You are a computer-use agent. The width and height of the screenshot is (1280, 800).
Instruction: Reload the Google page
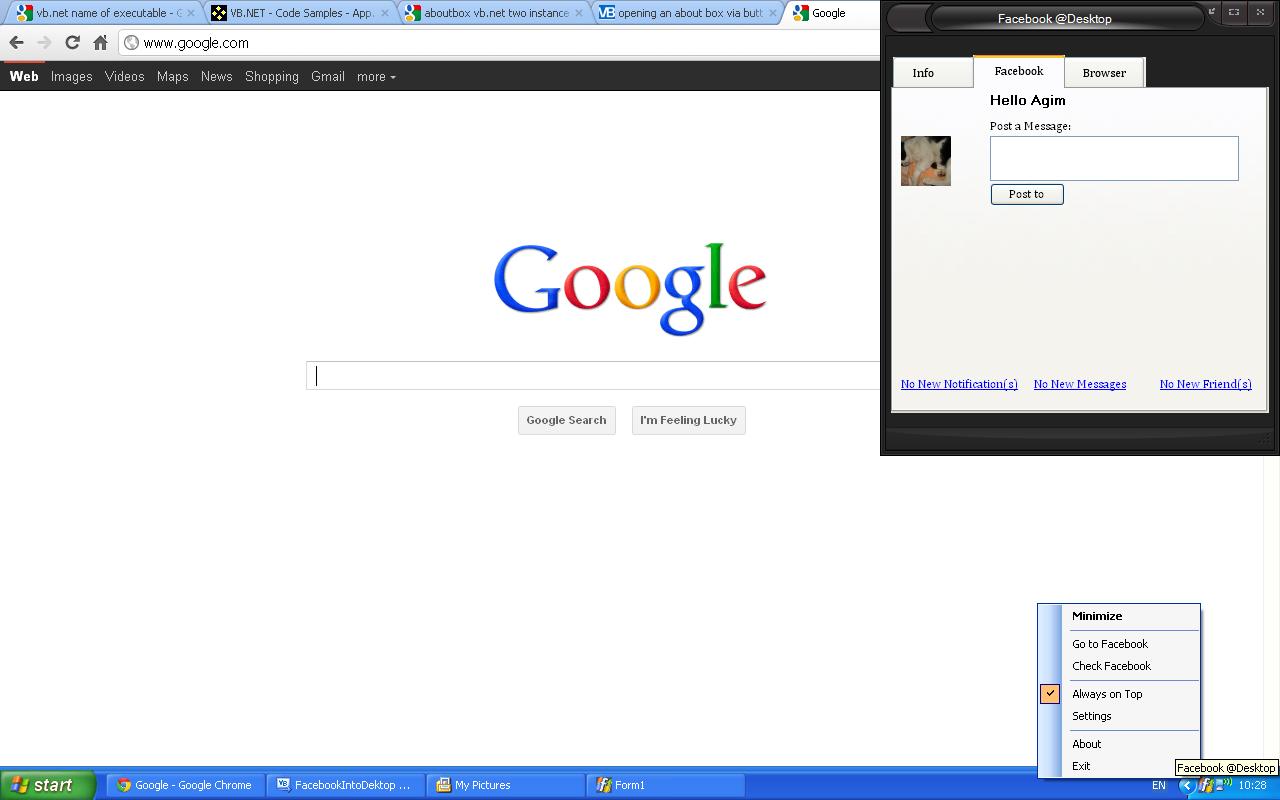72,43
